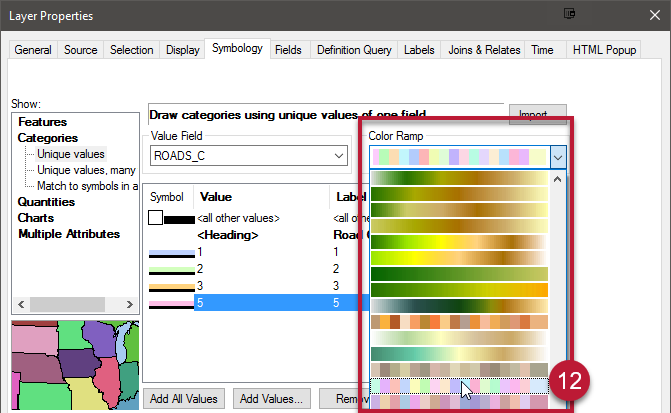Choose Unique values, many fields option

(x=86, y=170)
